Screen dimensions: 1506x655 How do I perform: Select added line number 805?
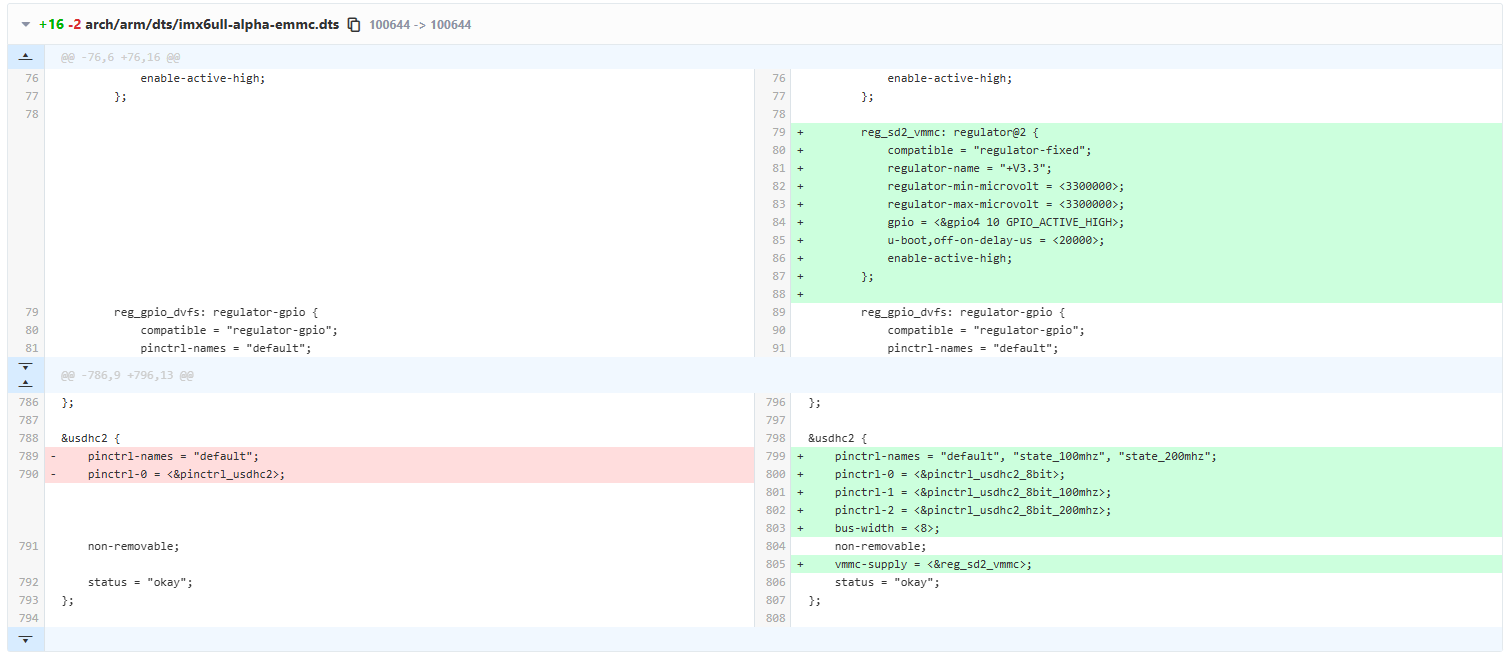coord(776,564)
